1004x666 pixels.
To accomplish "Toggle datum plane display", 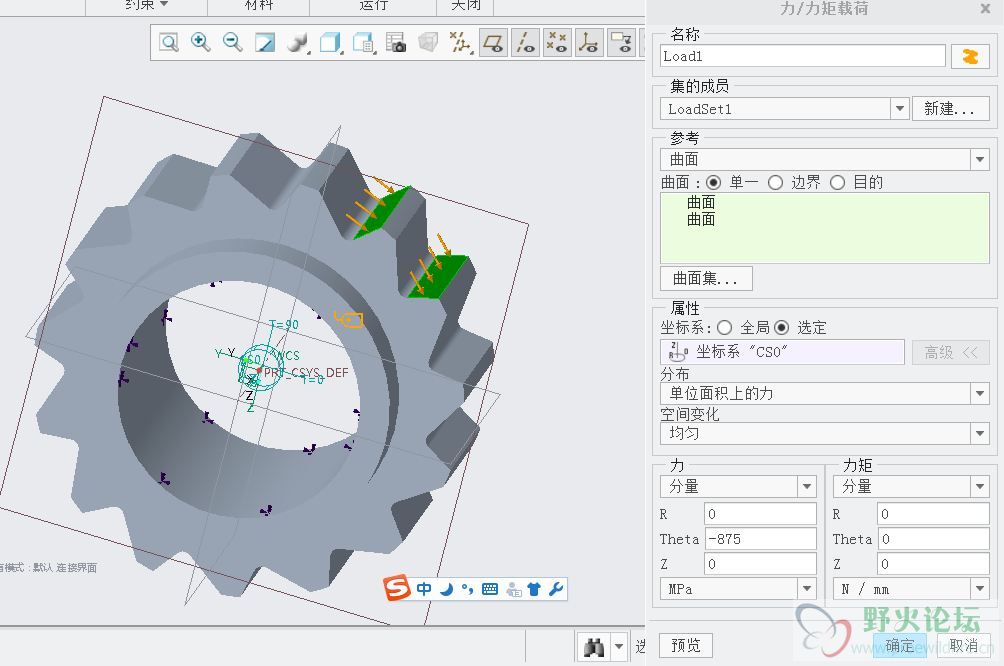I will 493,43.
